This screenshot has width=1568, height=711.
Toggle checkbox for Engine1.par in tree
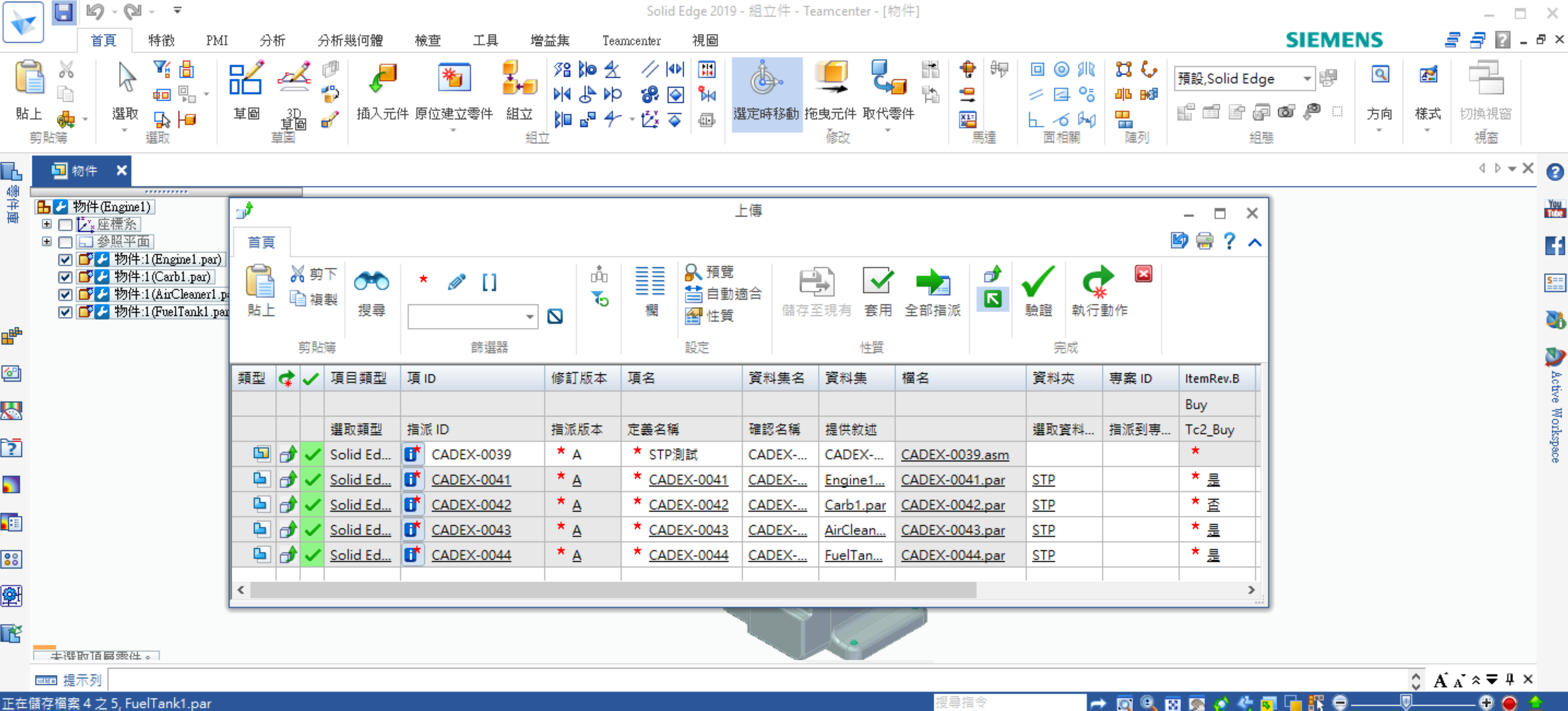65,259
